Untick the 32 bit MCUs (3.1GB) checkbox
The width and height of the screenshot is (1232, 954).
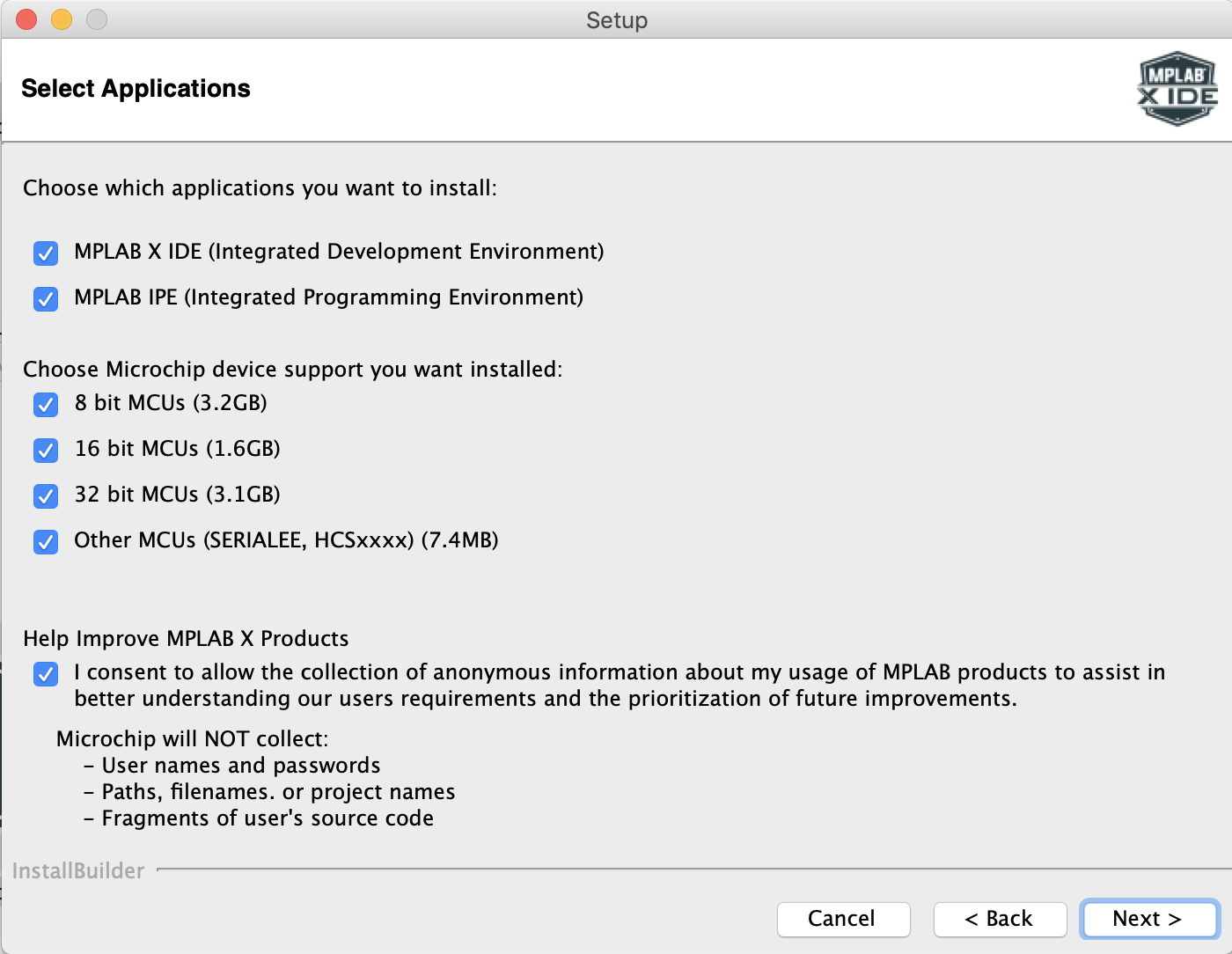[46, 496]
